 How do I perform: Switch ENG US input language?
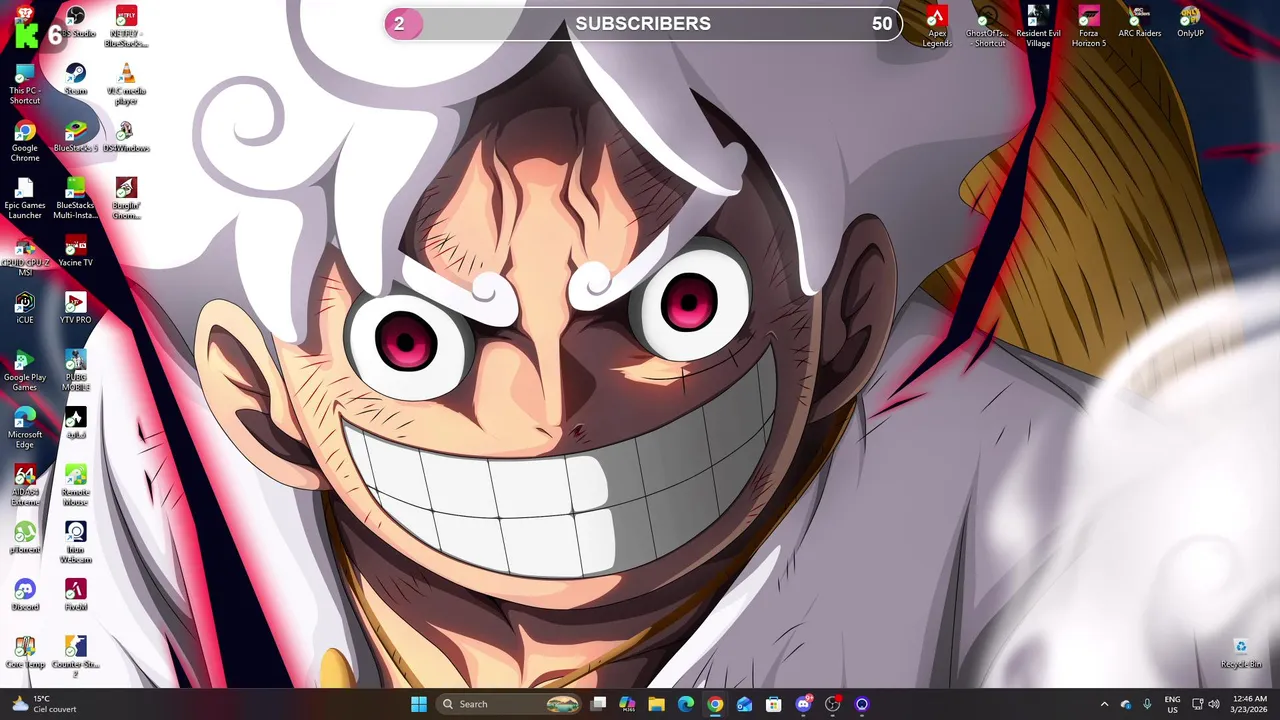pyautogui.click(x=1172, y=704)
